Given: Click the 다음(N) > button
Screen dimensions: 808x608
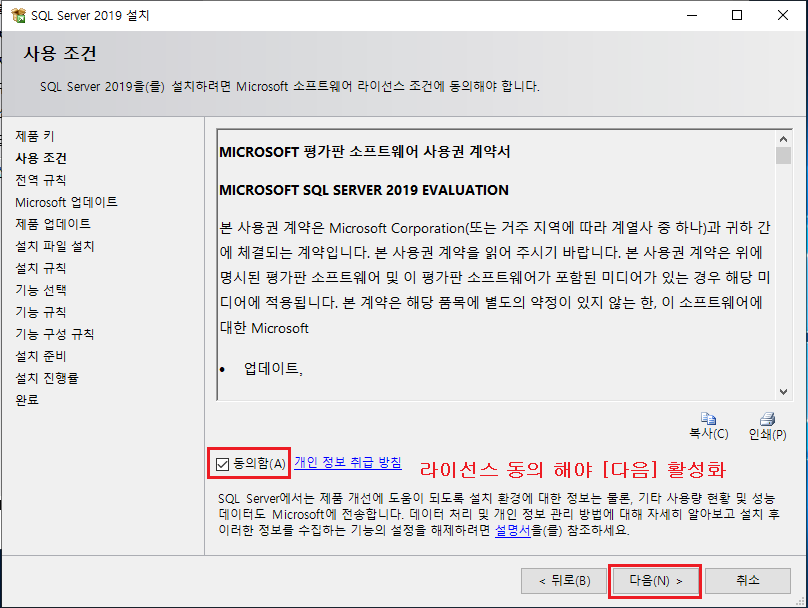Looking at the screenshot, I should click(x=655, y=581).
